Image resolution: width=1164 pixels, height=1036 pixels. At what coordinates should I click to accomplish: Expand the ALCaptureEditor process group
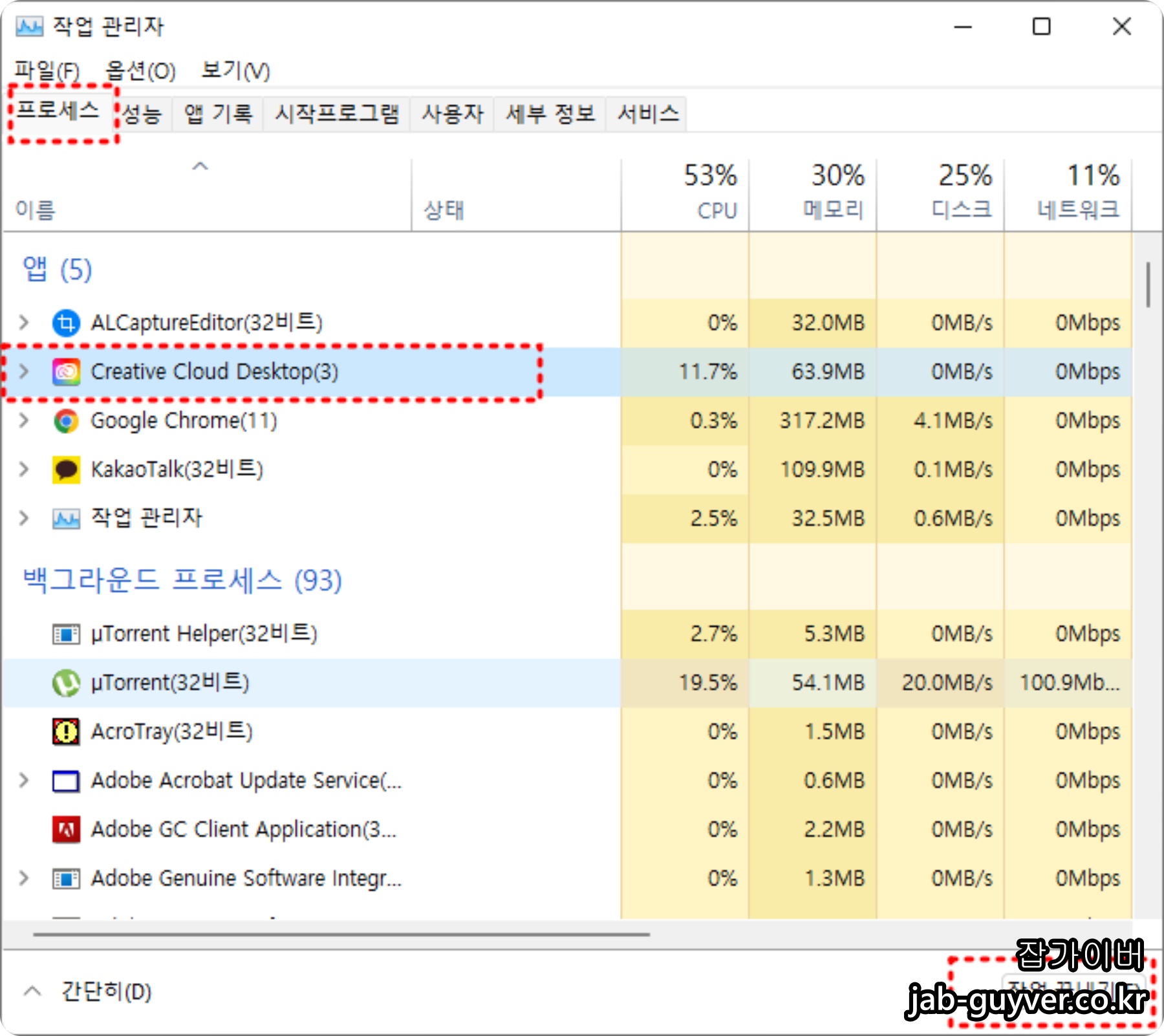[x=24, y=322]
